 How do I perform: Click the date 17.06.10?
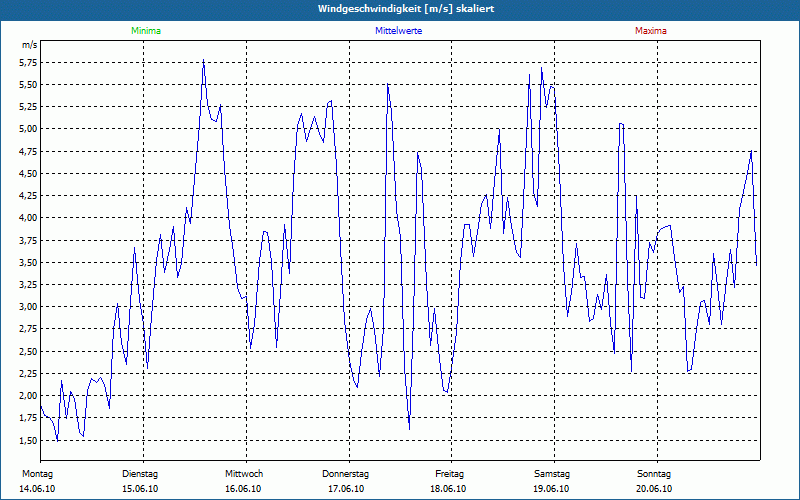(346, 489)
